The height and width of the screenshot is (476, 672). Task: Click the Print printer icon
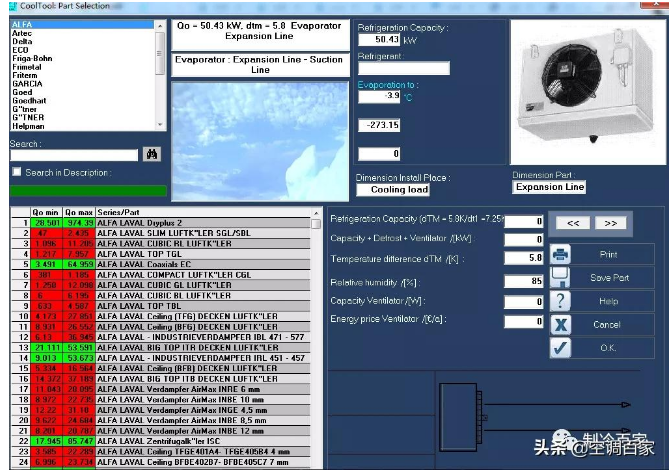tap(561, 254)
